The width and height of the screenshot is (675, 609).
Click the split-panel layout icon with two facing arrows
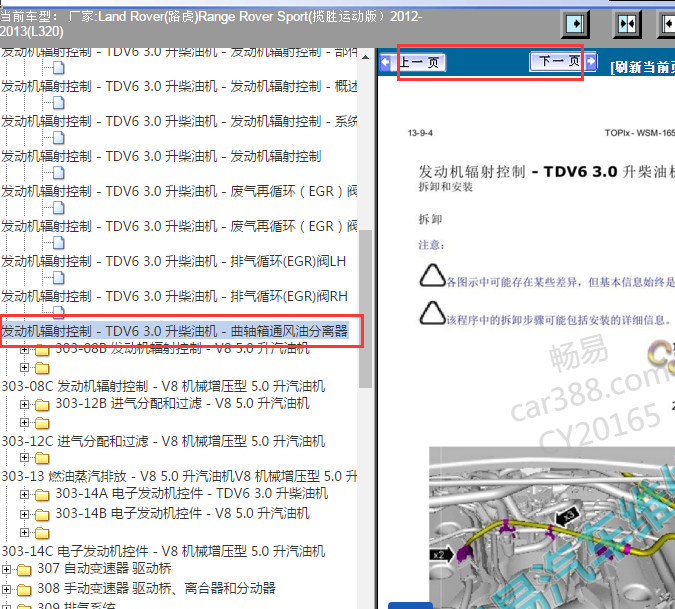[x=627, y=24]
